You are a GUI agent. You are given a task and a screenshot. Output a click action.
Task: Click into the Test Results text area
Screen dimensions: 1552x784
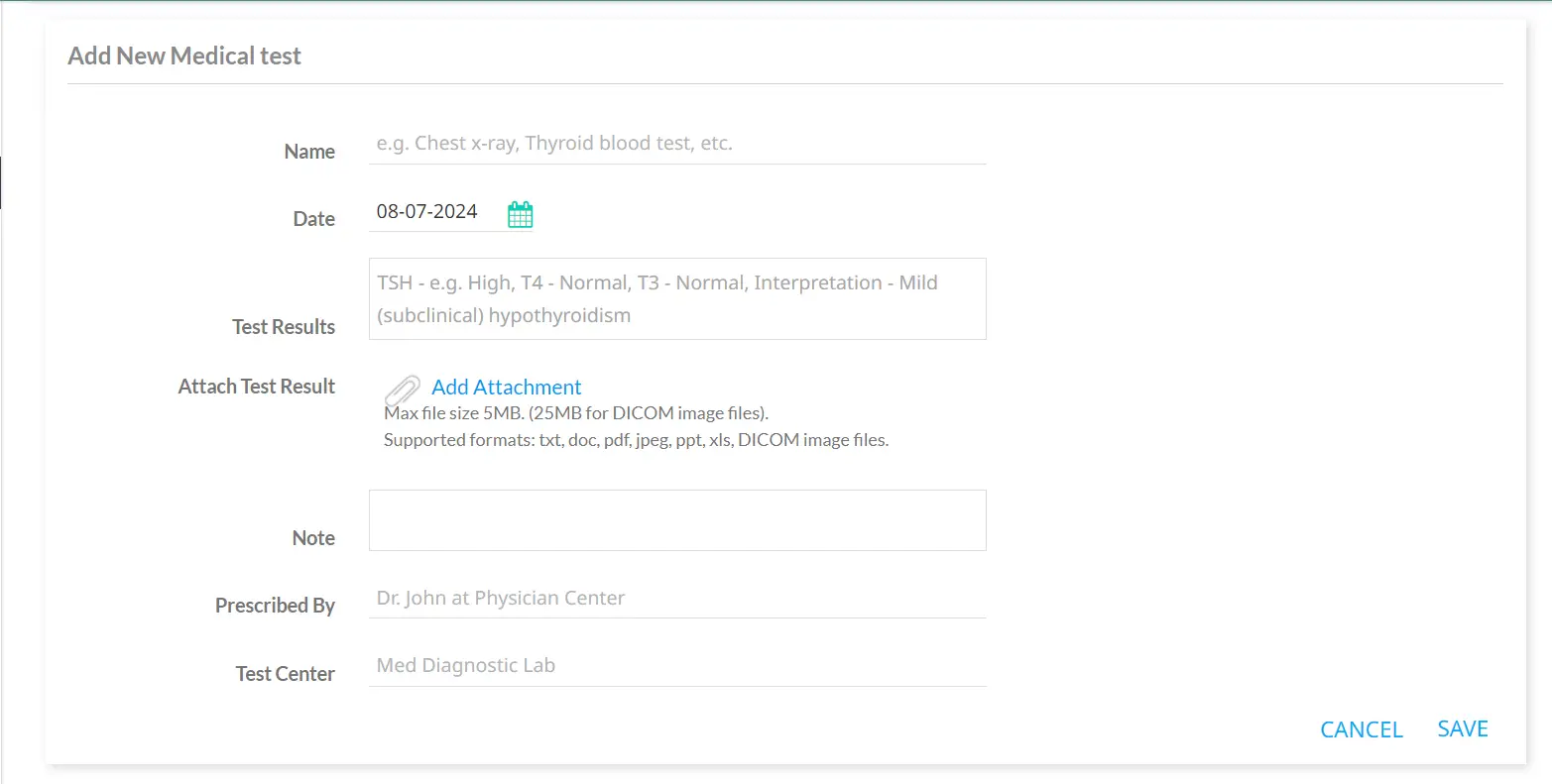[x=677, y=298]
